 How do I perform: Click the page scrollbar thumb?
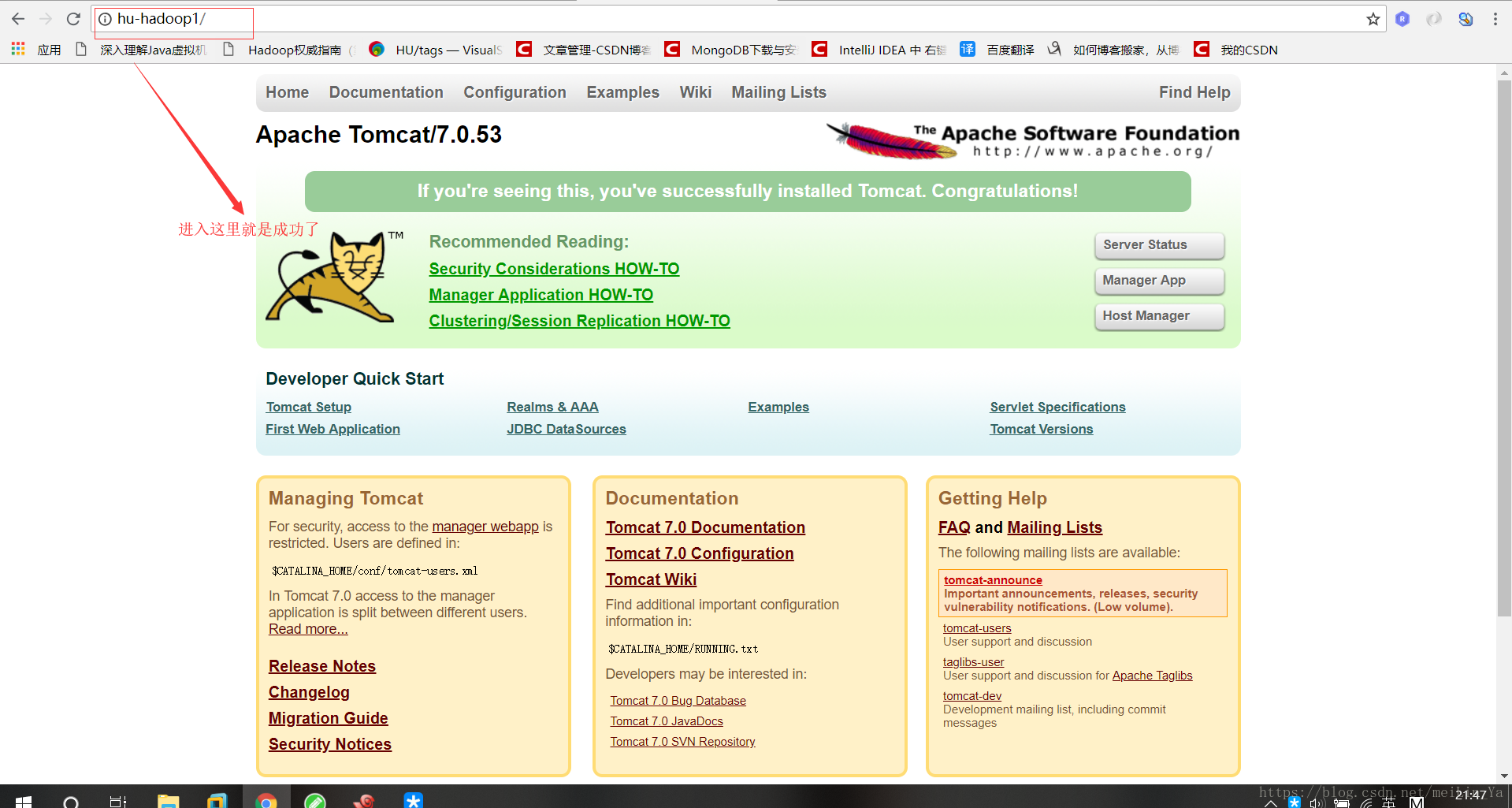(1504, 347)
